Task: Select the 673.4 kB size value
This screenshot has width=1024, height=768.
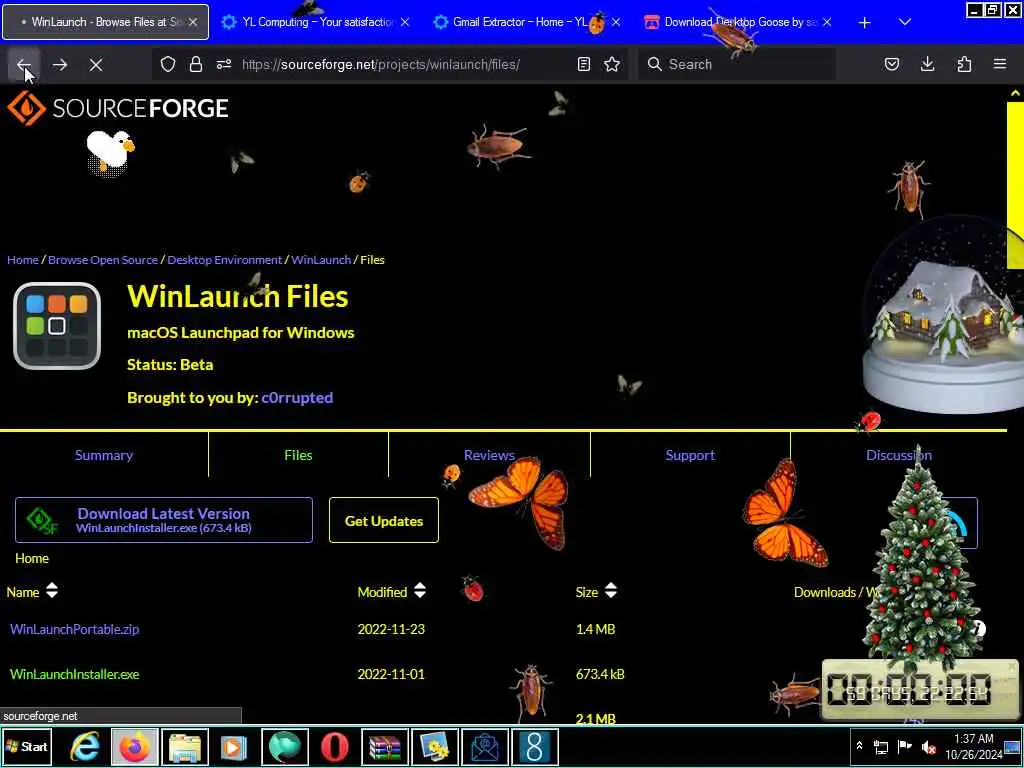Action: (600, 674)
